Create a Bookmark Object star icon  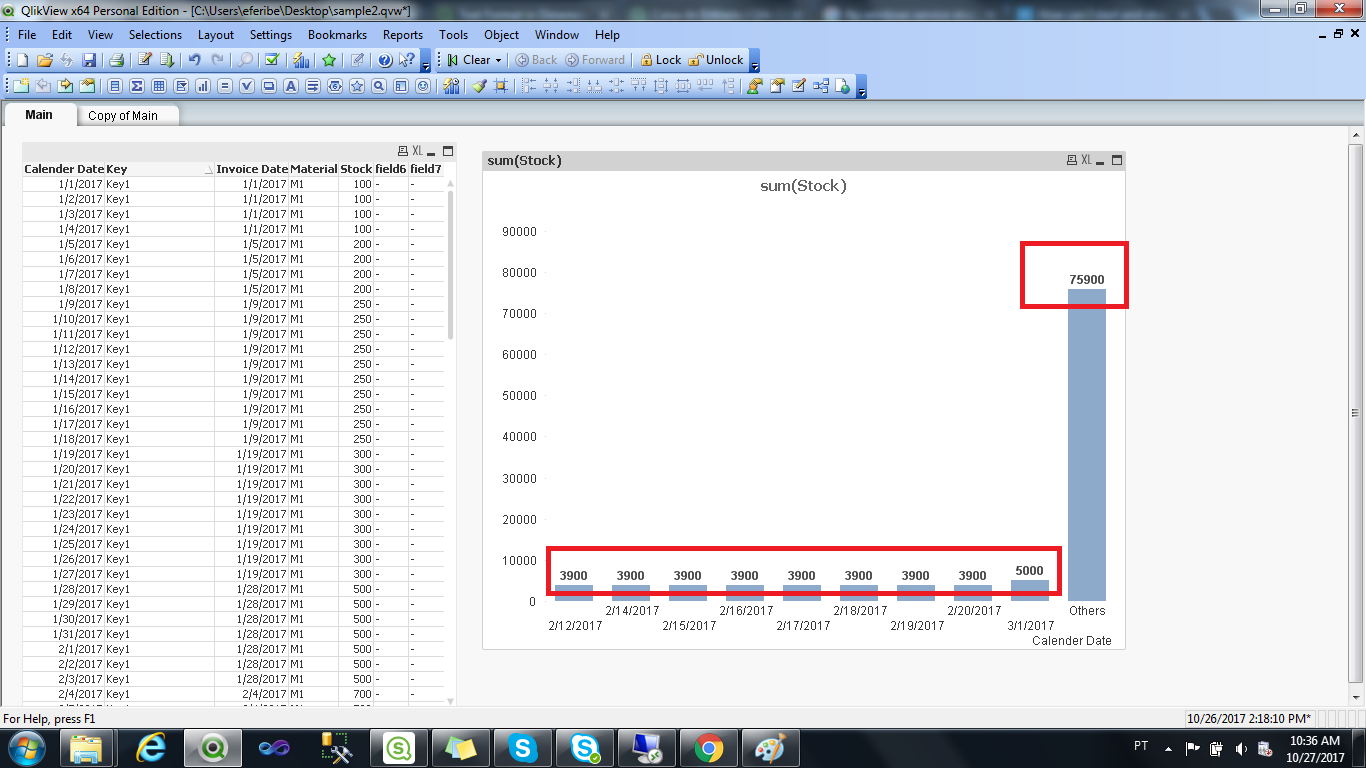(x=357, y=86)
